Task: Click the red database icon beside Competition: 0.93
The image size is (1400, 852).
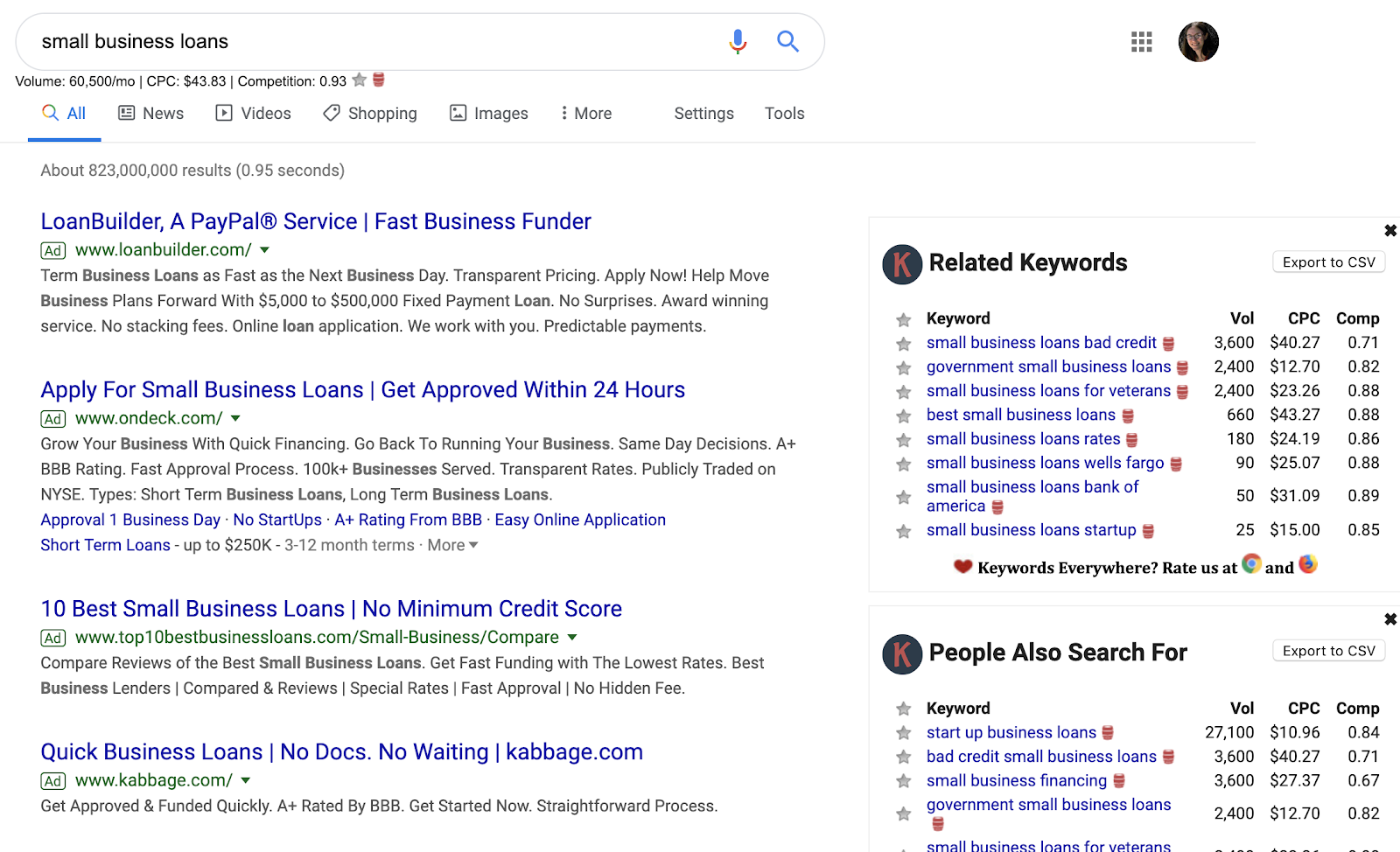Action: (379, 80)
